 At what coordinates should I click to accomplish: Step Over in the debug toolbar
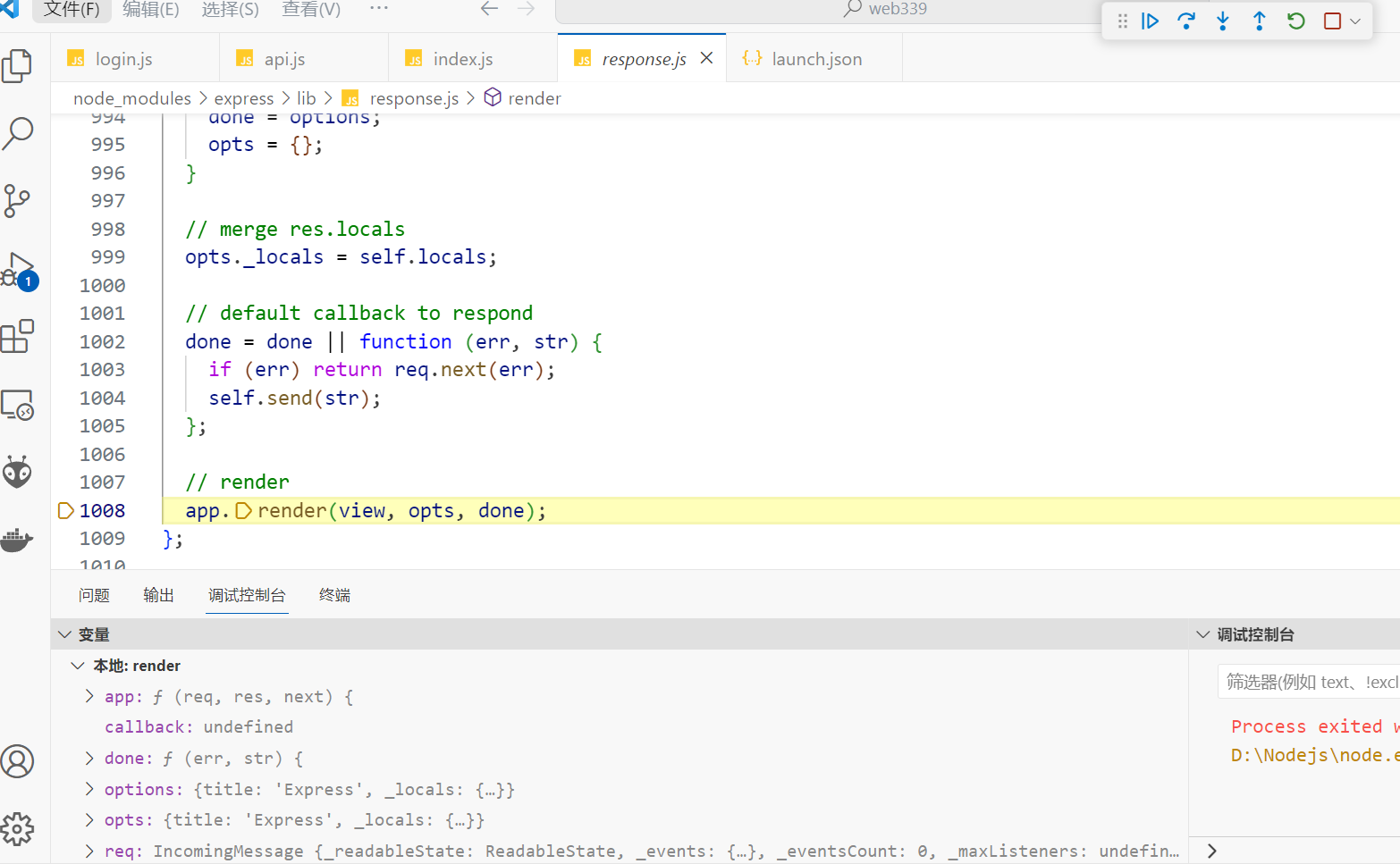point(1186,21)
